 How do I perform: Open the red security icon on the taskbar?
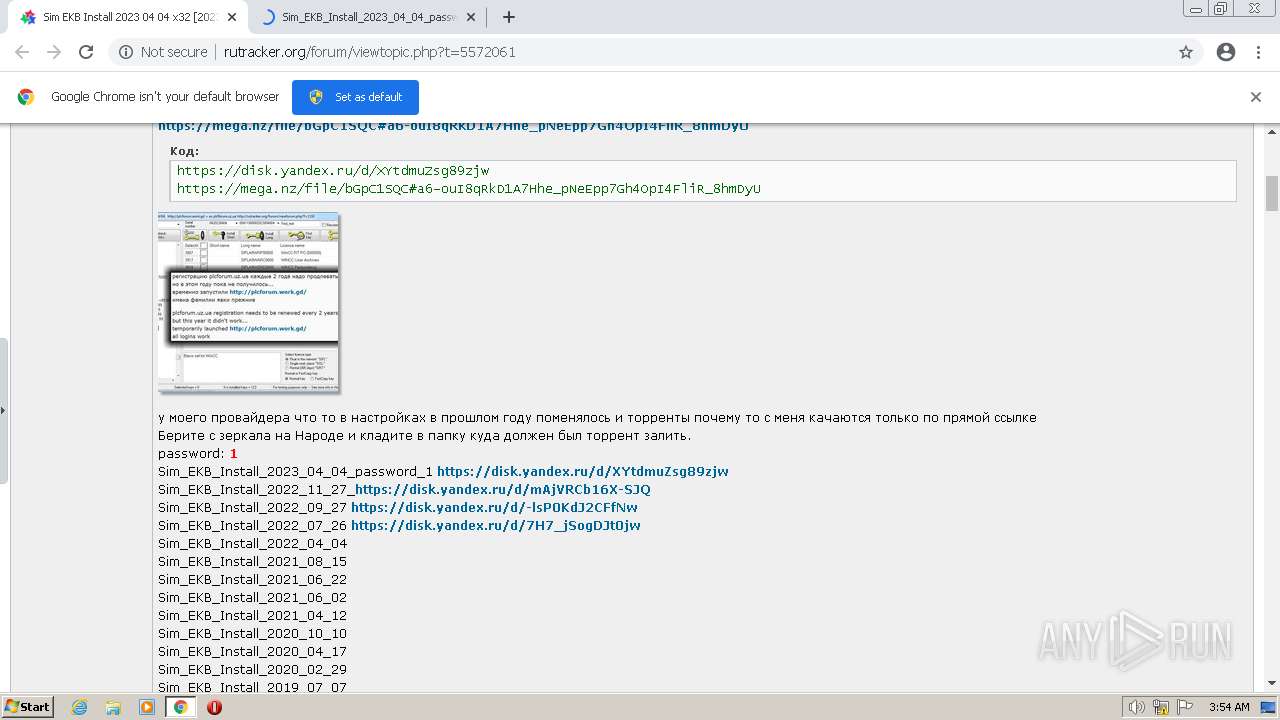point(214,707)
